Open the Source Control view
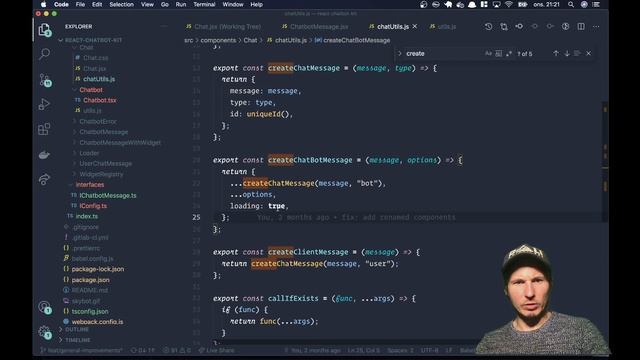Viewport: 640px width, 360px height. [x=44, y=80]
